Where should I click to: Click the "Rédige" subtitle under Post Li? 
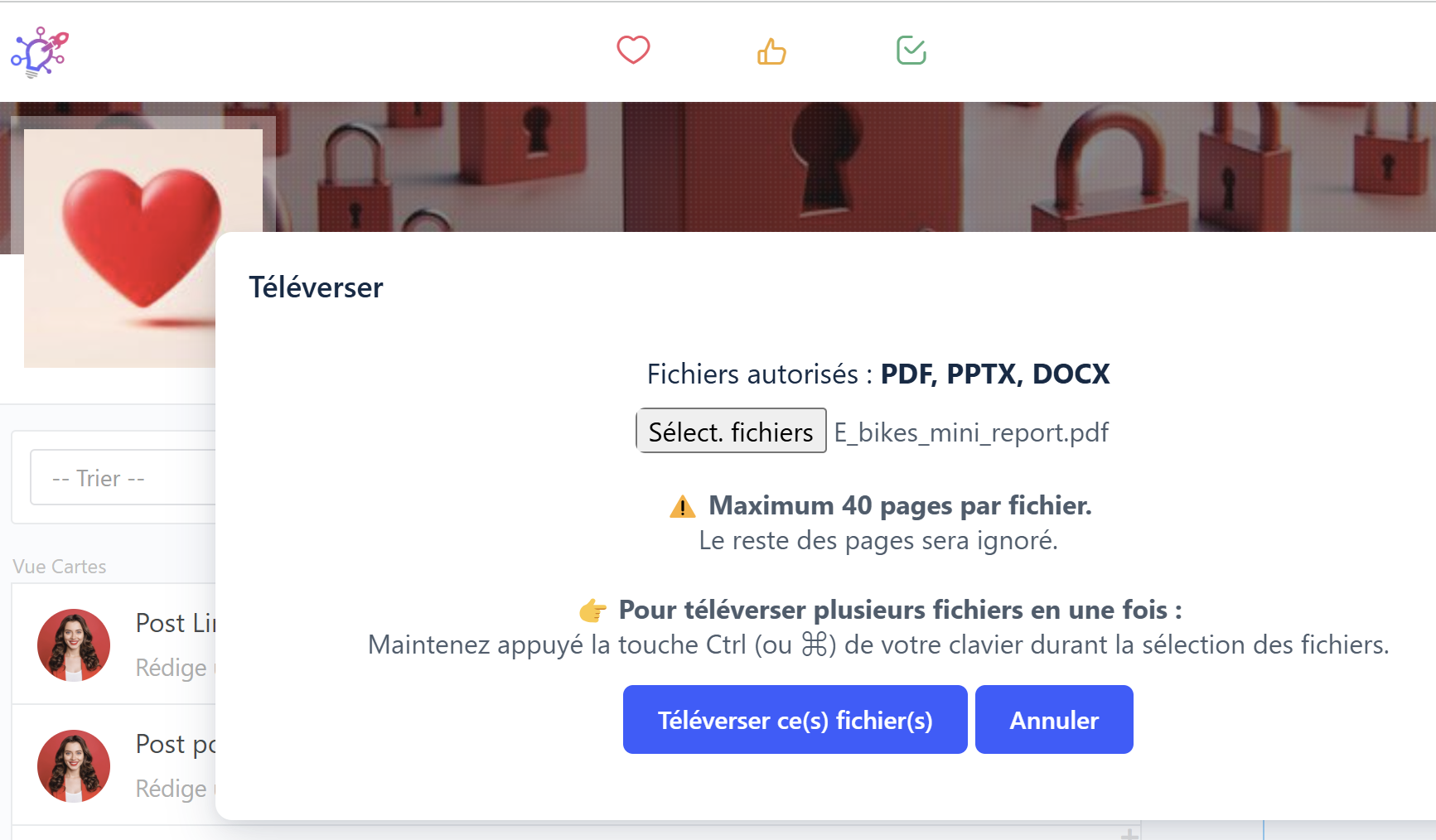coord(172,668)
